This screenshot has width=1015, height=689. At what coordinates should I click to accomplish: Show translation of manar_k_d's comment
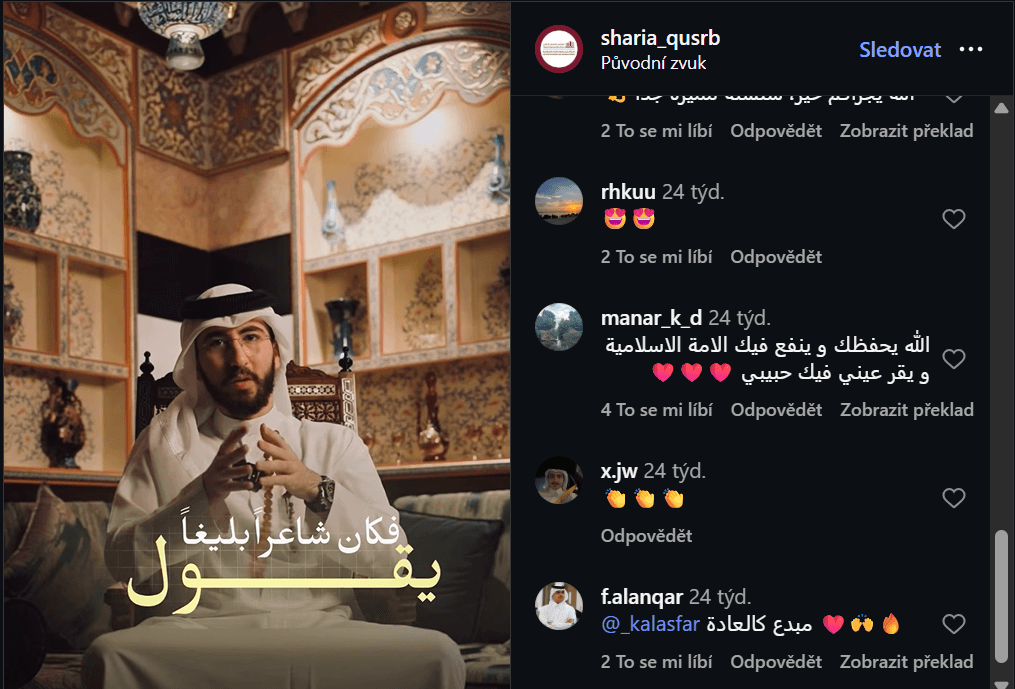tap(907, 410)
